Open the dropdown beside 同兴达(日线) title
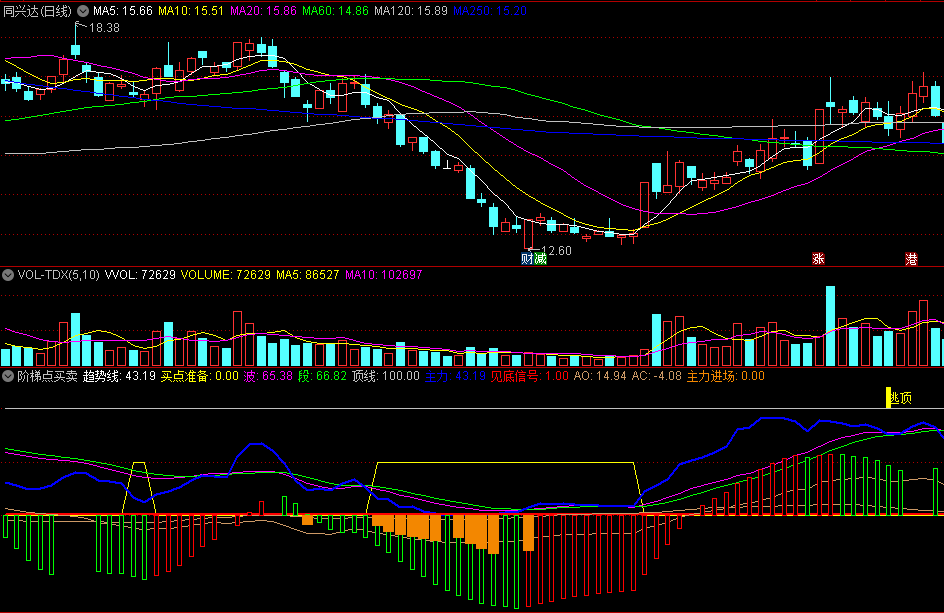This screenshot has width=944, height=613. (x=82, y=11)
